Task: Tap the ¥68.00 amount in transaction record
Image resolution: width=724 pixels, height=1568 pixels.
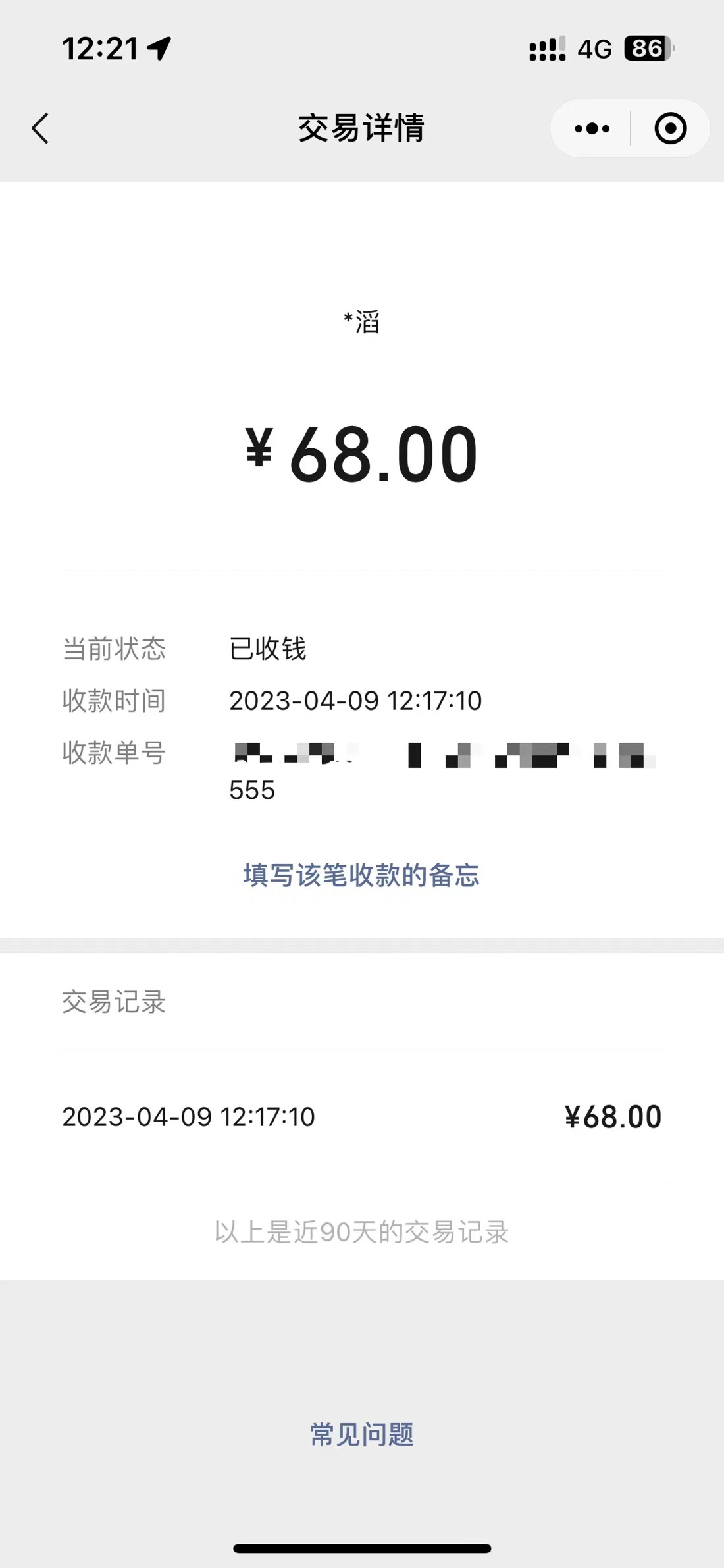Action: [x=613, y=1117]
